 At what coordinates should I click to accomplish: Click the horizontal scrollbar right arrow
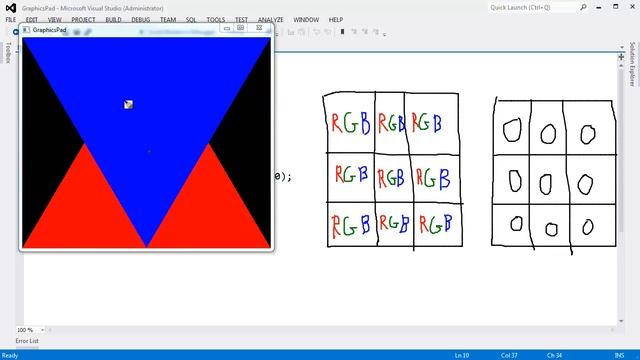point(612,329)
